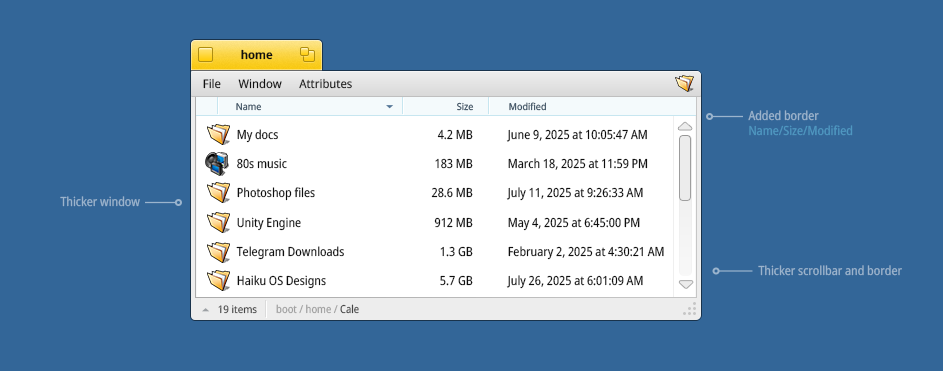This screenshot has width=943, height=371.
Task: Click the scrollbar up arrow
Action: (685, 127)
